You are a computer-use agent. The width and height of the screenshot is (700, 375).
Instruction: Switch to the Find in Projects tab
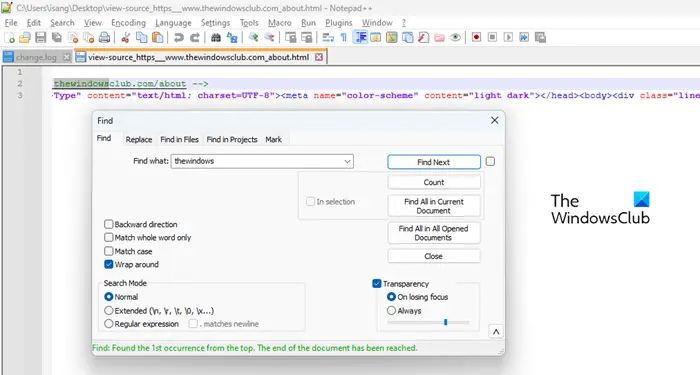(x=232, y=139)
